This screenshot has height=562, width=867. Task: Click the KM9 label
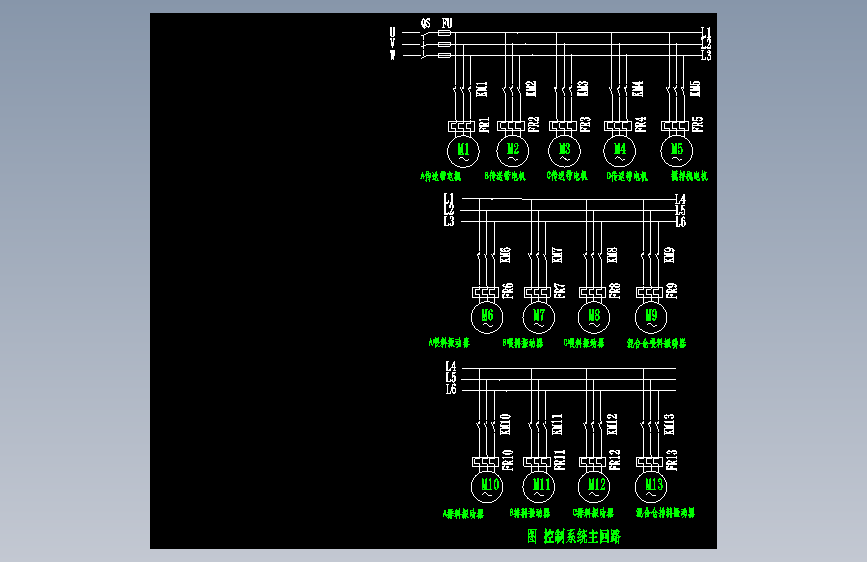(x=670, y=256)
